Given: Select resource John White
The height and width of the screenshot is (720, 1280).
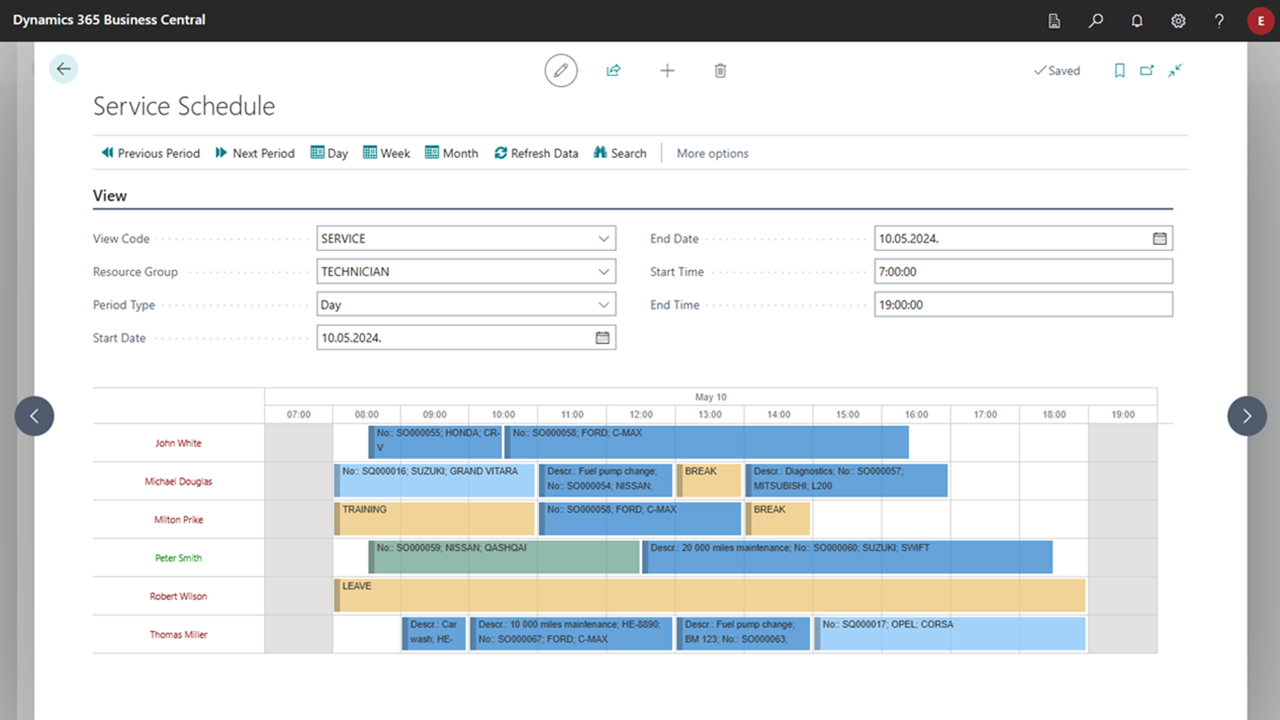Looking at the screenshot, I should point(178,443).
